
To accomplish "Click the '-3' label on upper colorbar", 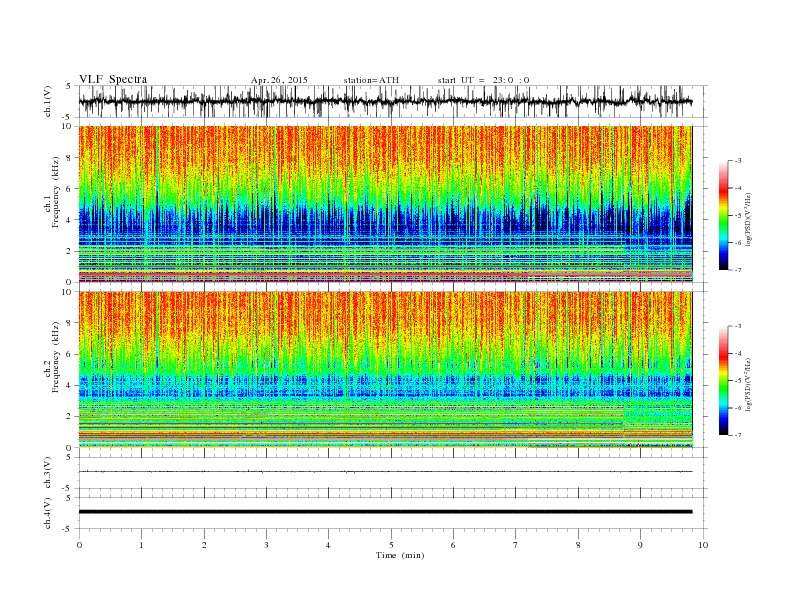I will tap(738, 161).
